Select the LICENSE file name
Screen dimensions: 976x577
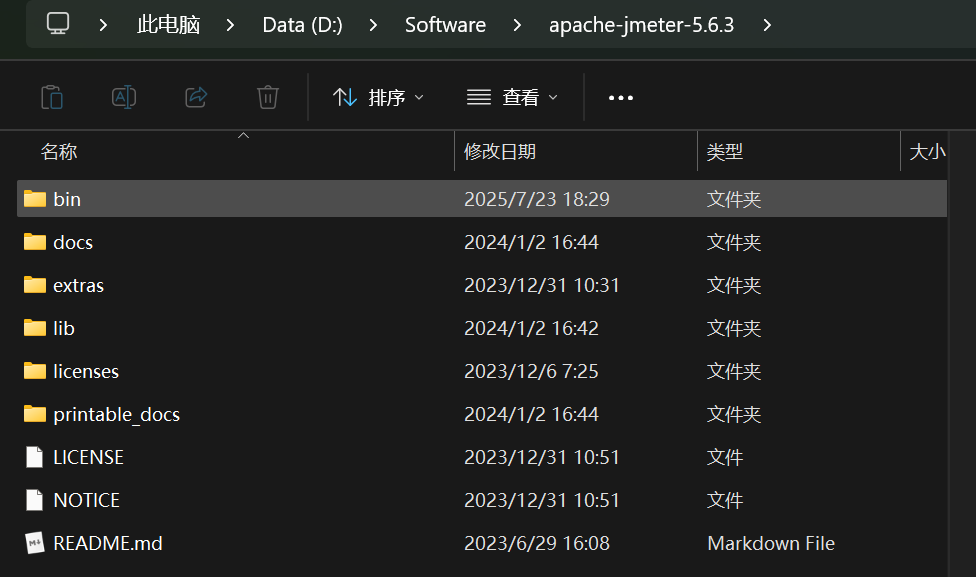tap(88, 457)
